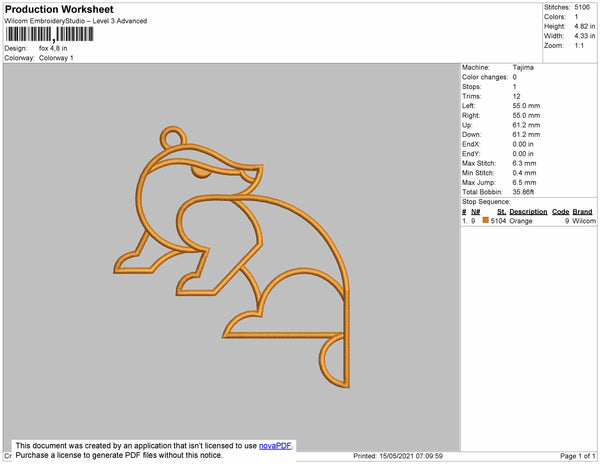Click the Min Stitch value 0.4 mm
The width and height of the screenshot is (600, 464).
pyautogui.click(x=524, y=173)
